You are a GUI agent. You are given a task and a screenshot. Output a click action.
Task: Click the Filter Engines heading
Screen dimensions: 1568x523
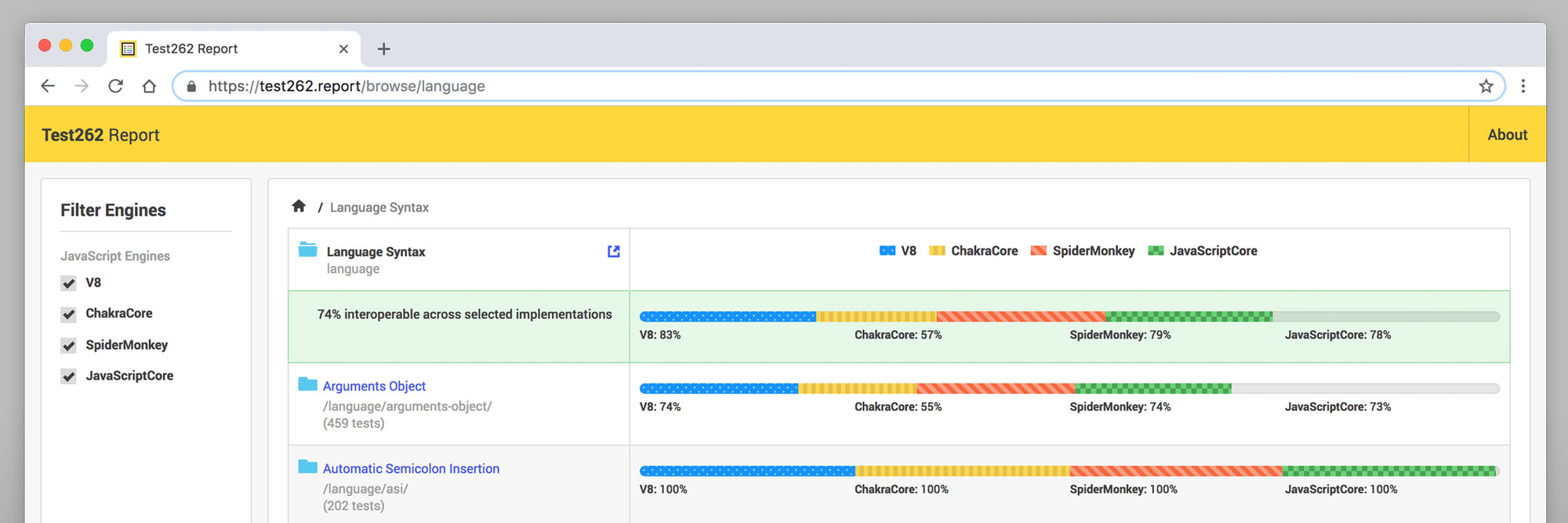(x=113, y=210)
